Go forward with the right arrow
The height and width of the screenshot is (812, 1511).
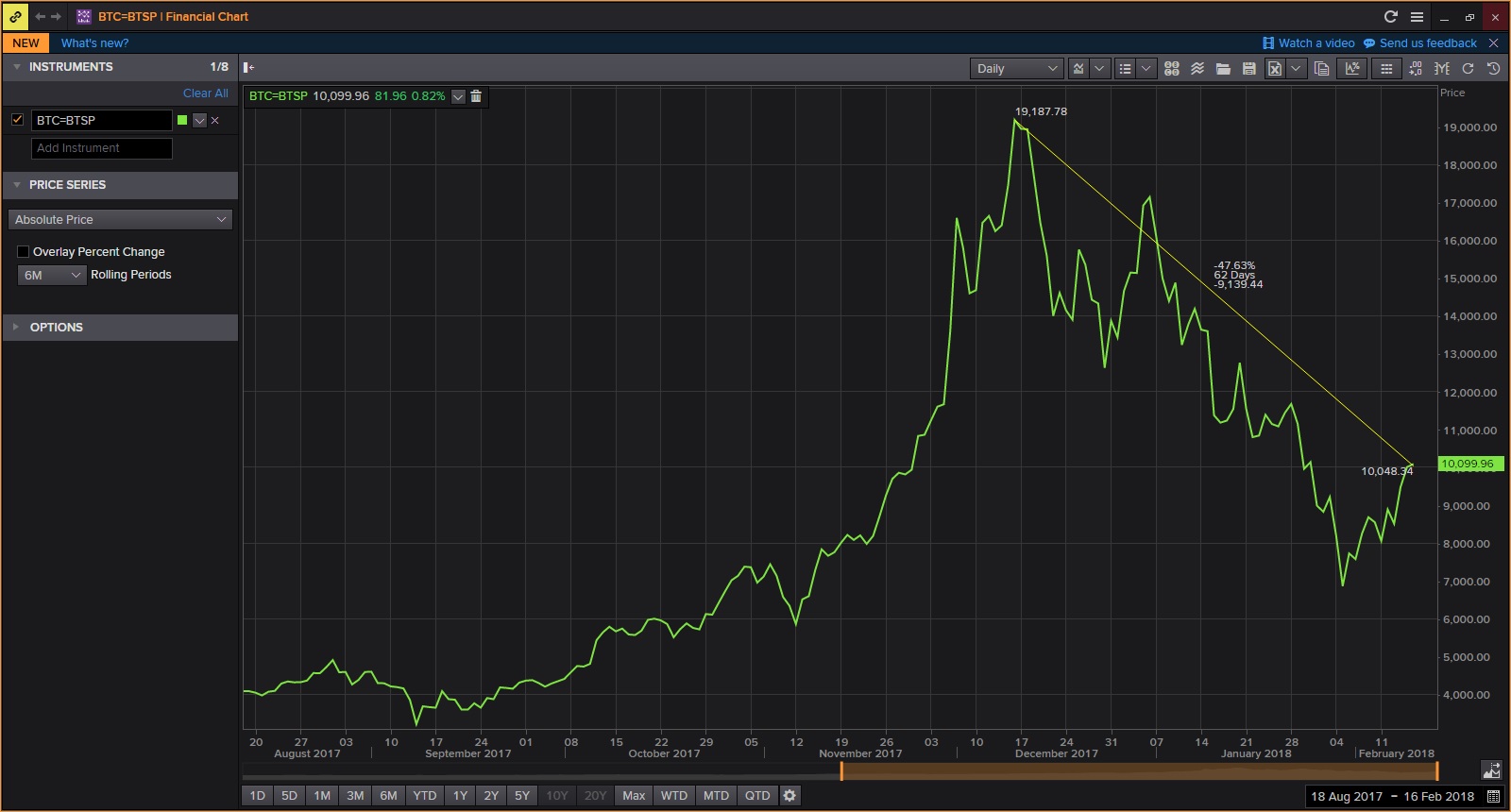point(56,16)
